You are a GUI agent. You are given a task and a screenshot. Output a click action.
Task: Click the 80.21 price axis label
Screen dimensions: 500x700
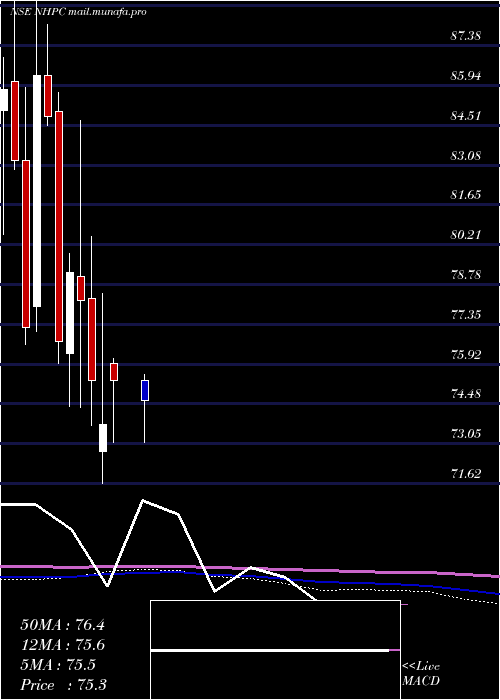(x=466, y=234)
